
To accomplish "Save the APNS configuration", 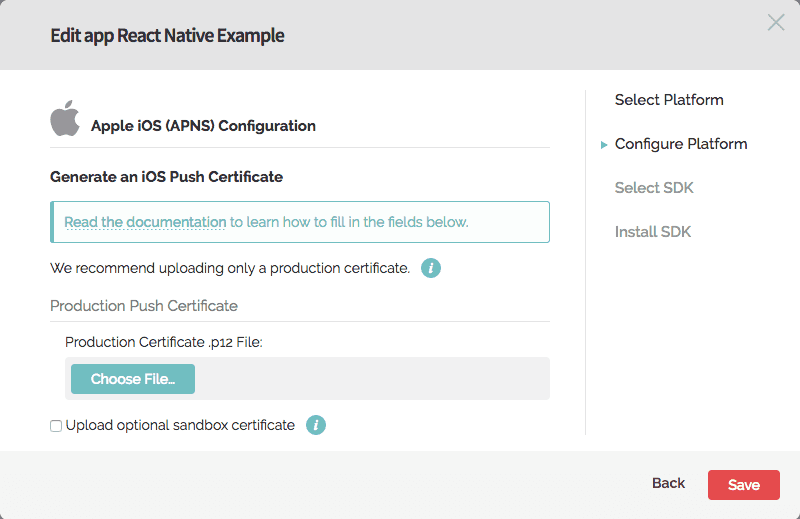I will [743, 485].
